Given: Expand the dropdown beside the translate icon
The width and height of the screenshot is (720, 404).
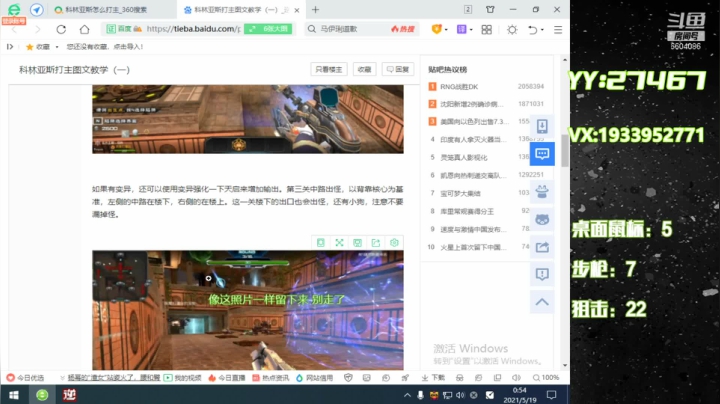Looking at the screenshot, I should pos(471,30).
